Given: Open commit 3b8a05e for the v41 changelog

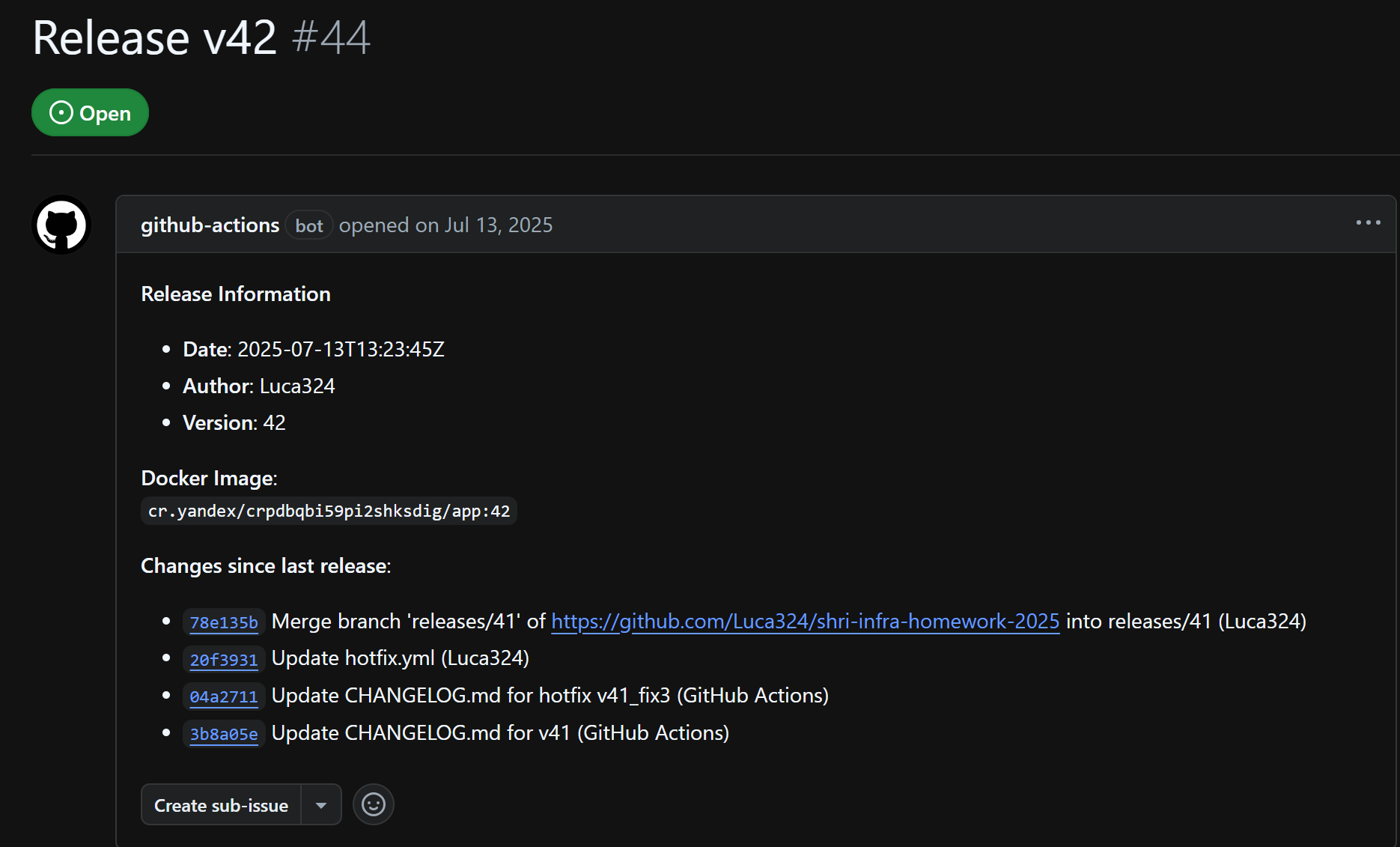Looking at the screenshot, I should (x=223, y=734).
